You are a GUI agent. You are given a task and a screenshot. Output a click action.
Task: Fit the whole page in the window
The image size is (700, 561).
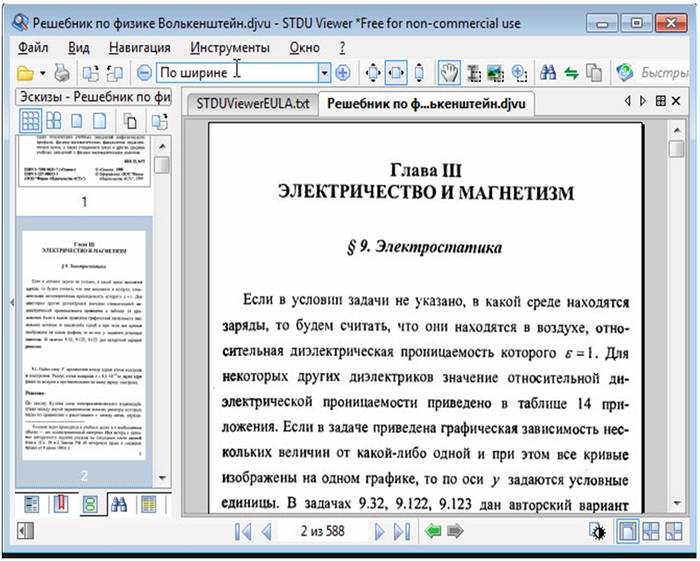373,73
